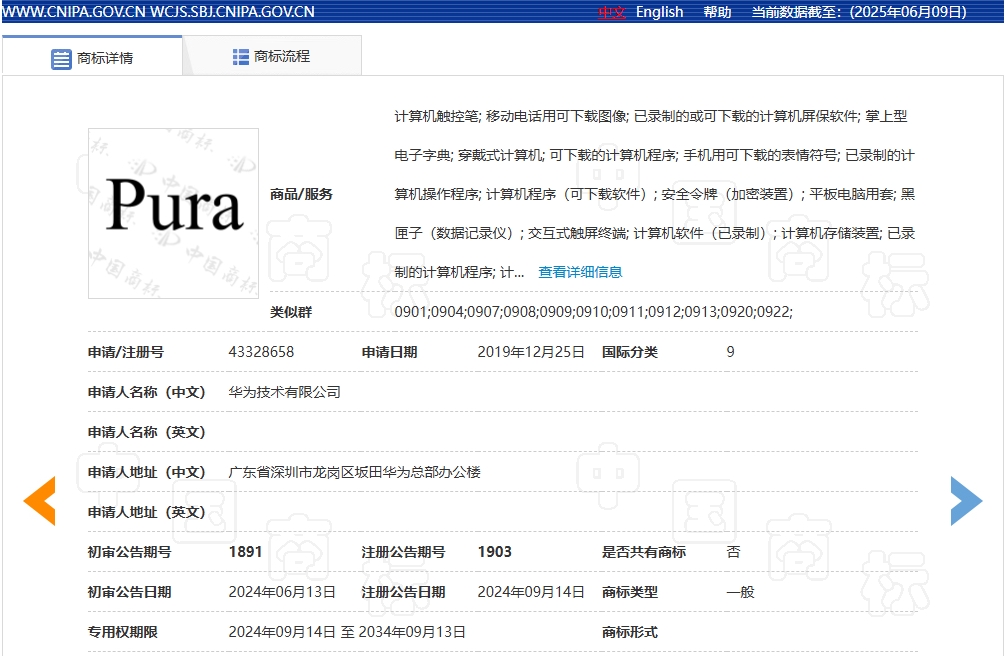Click the 申请日期 label

tap(389, 352)
